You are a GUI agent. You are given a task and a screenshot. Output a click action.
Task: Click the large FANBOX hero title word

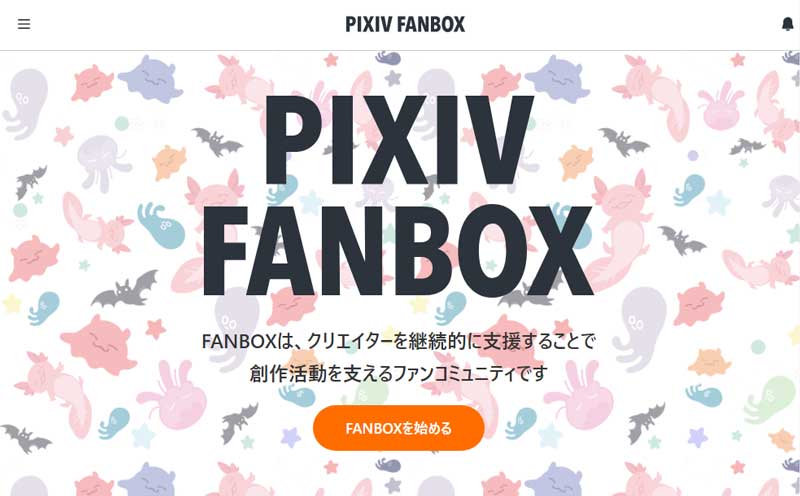tap(397, 251)
